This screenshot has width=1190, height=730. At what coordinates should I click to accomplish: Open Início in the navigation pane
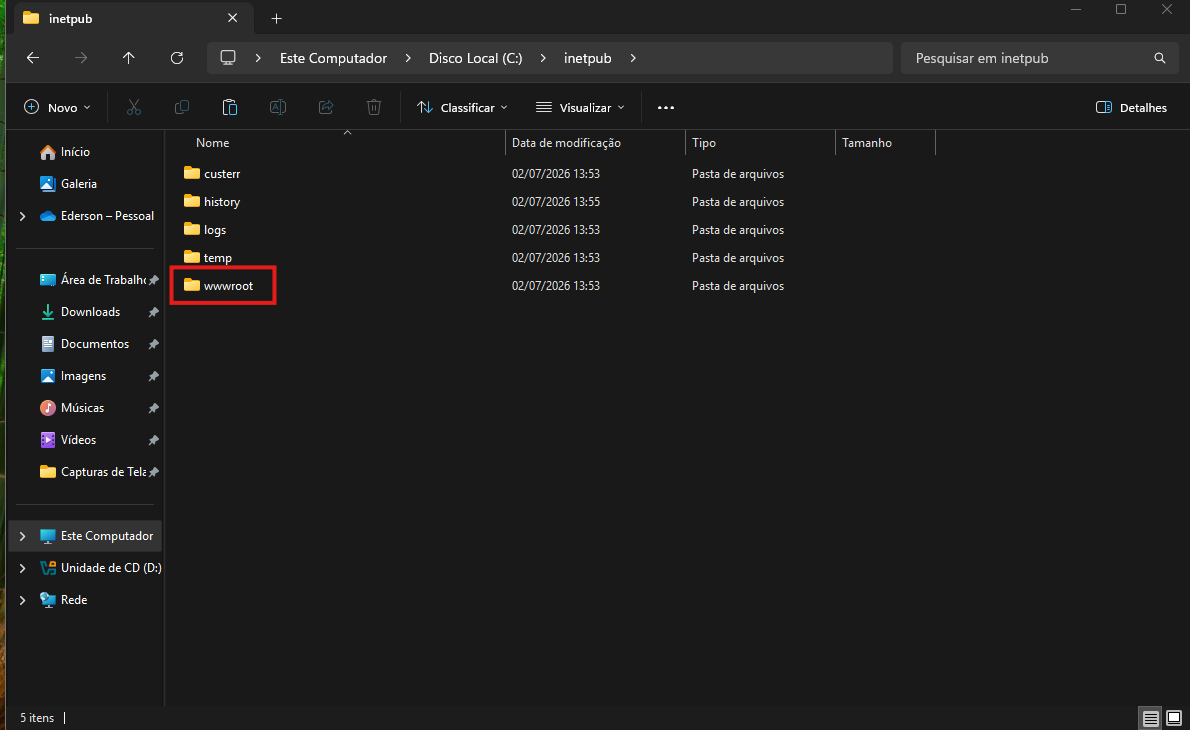click(x=75, y=153)
